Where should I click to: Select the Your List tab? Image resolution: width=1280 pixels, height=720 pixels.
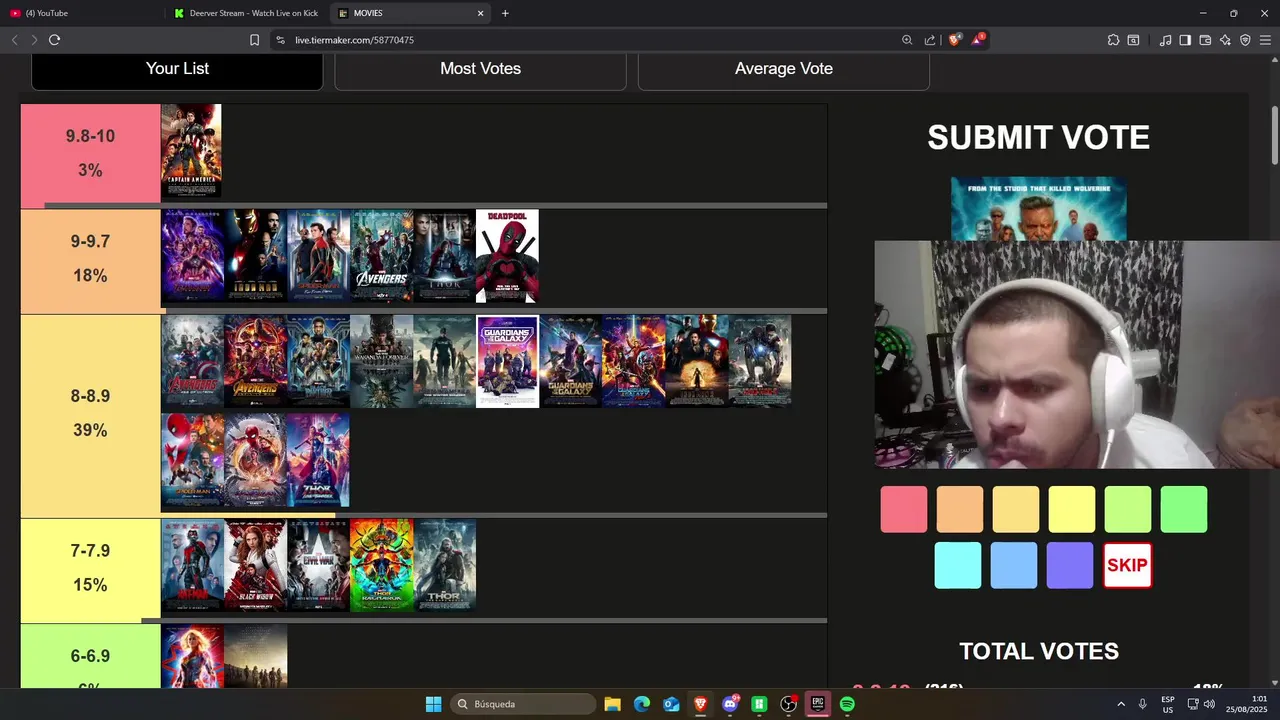(177, 69)
